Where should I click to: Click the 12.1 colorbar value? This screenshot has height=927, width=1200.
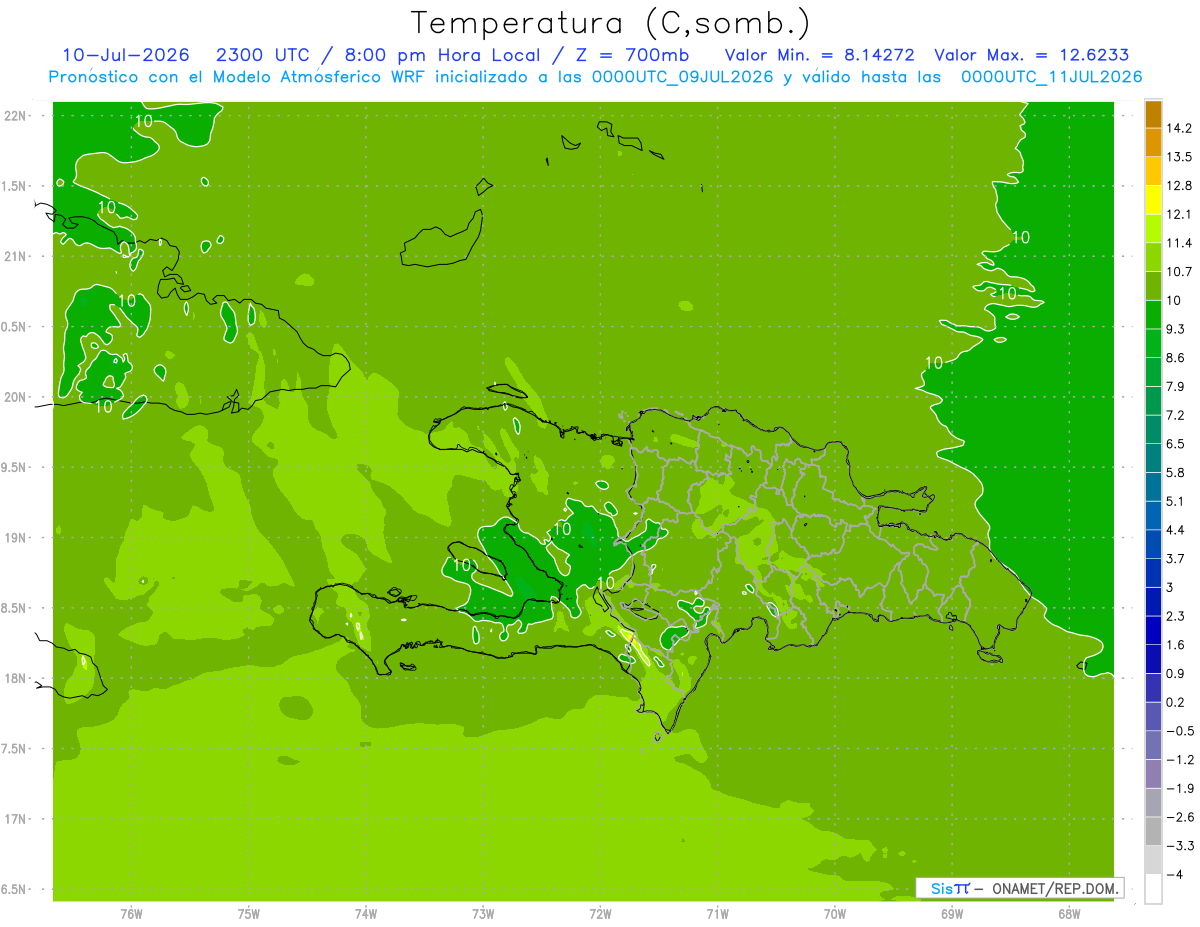[1179, 214]
